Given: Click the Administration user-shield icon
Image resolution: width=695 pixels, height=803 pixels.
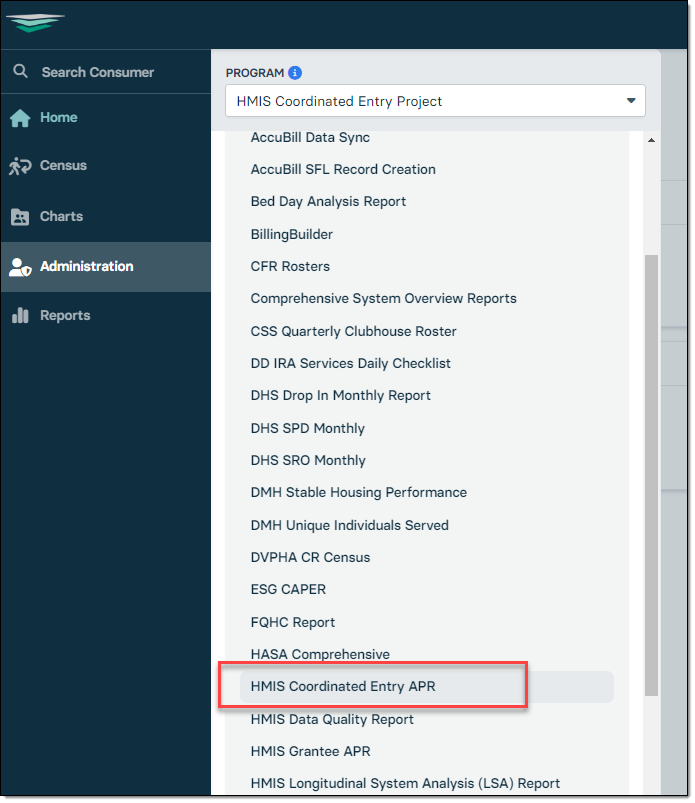Looking at the screenshot, I should point(20,267).
